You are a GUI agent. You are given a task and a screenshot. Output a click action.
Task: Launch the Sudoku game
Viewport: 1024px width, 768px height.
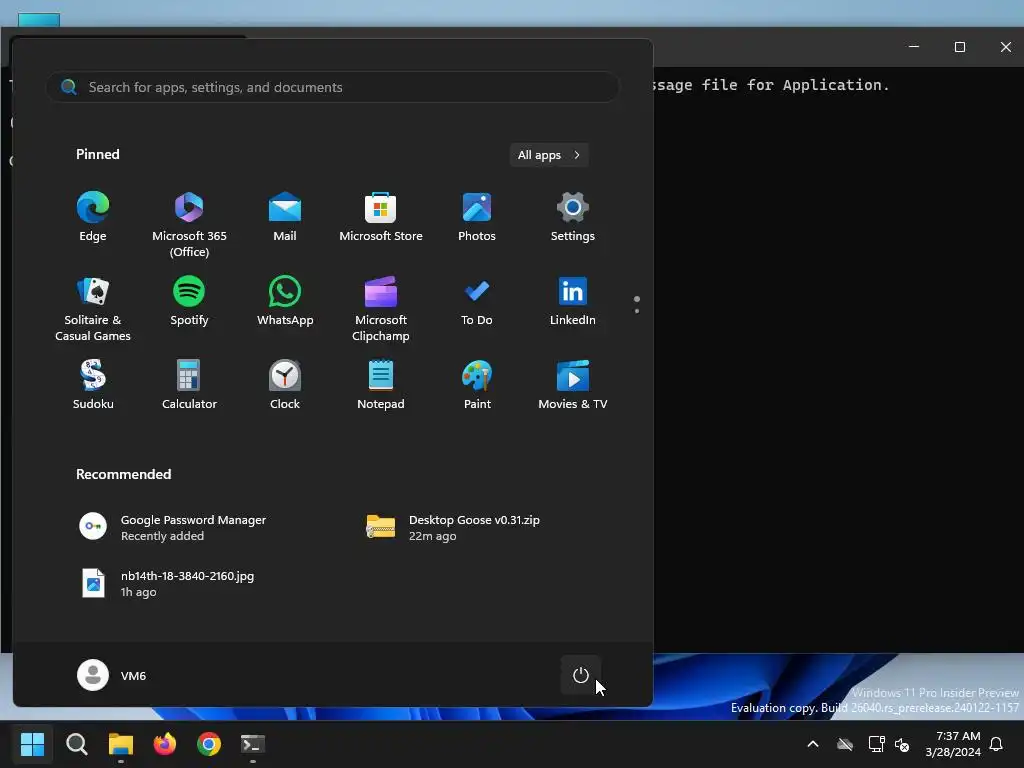click(x=93, y=385)
